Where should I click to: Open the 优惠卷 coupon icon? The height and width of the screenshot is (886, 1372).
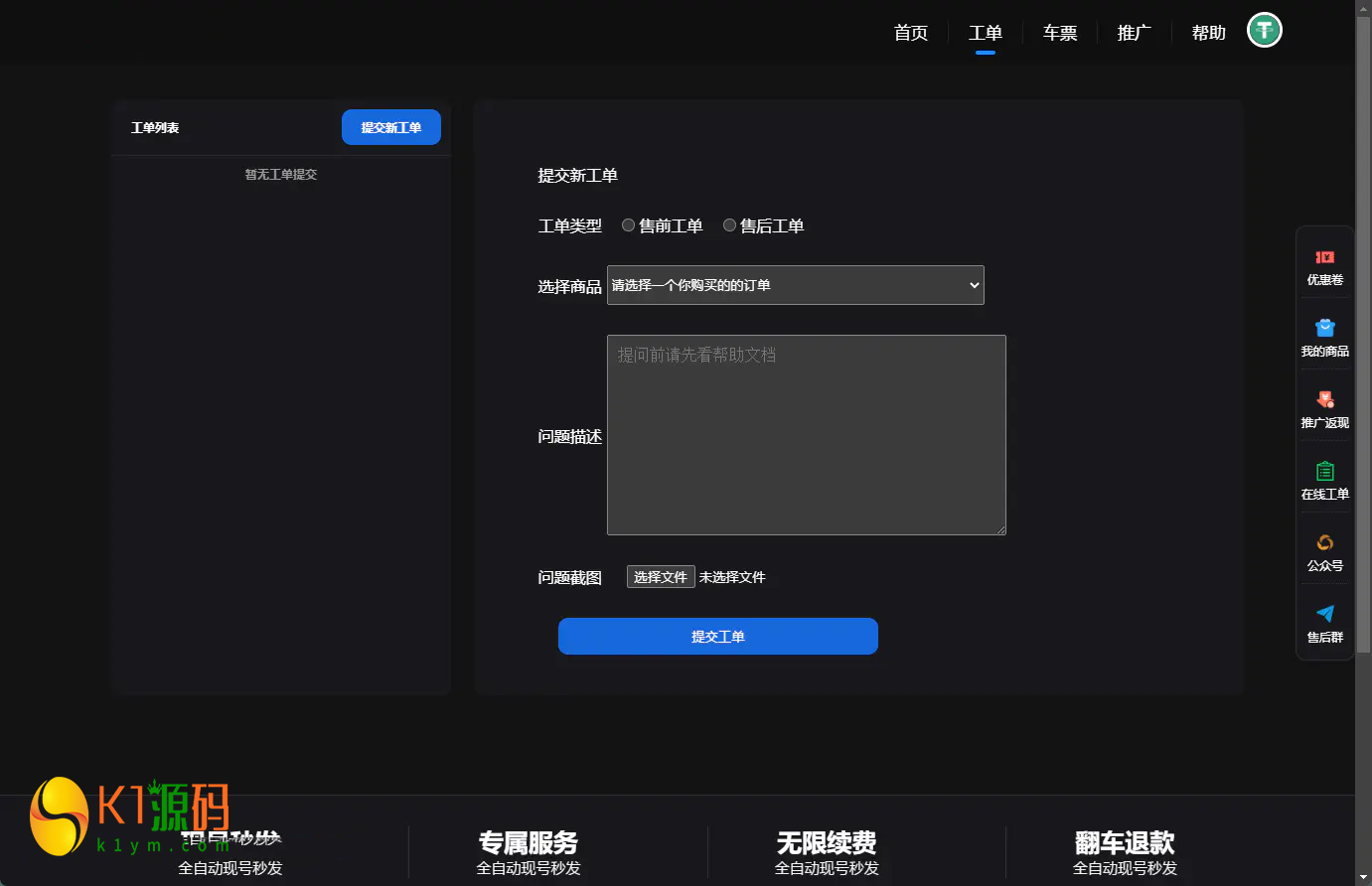coord(1324,258)
